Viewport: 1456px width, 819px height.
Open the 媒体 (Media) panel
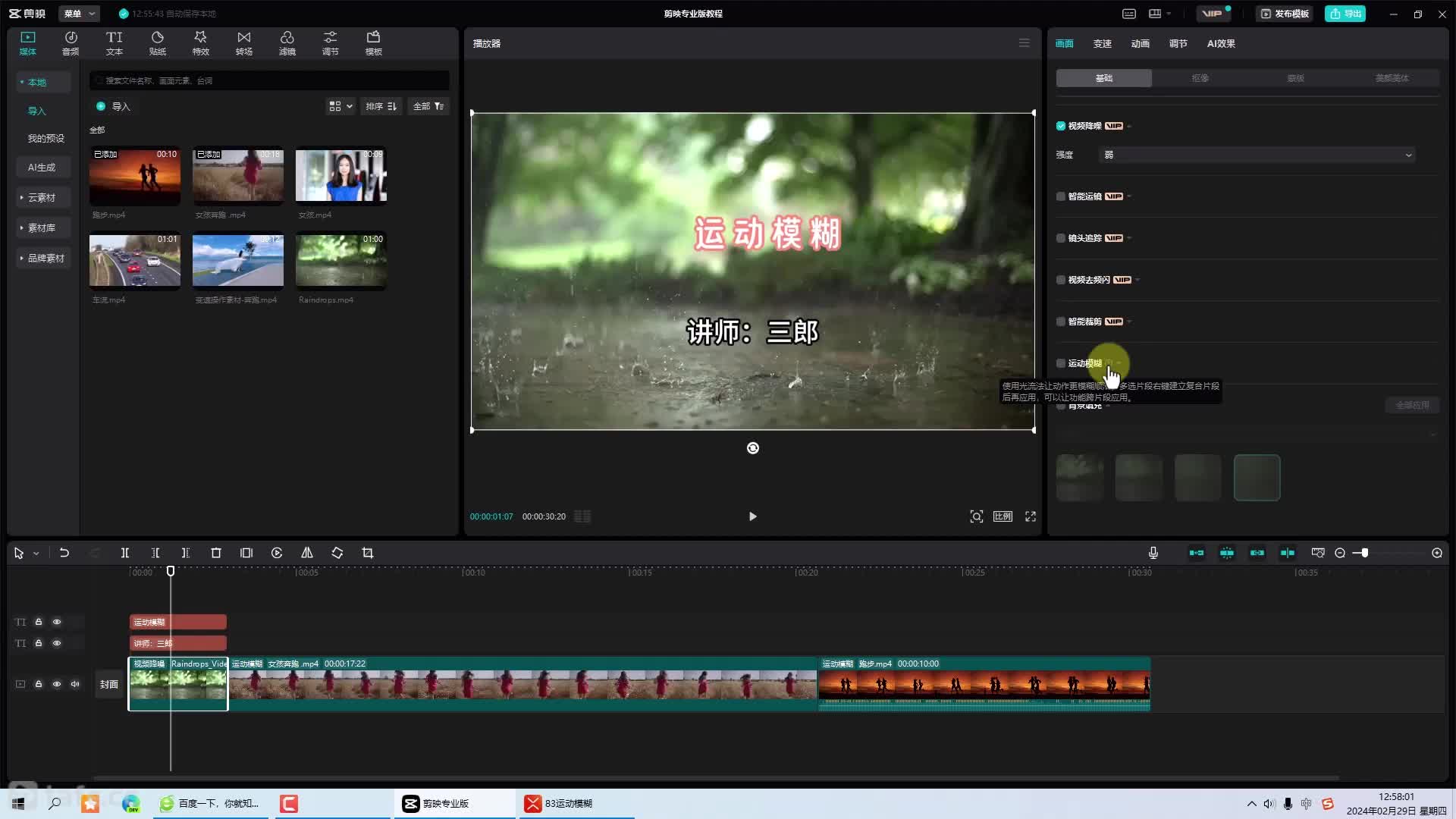click(28, 43)
